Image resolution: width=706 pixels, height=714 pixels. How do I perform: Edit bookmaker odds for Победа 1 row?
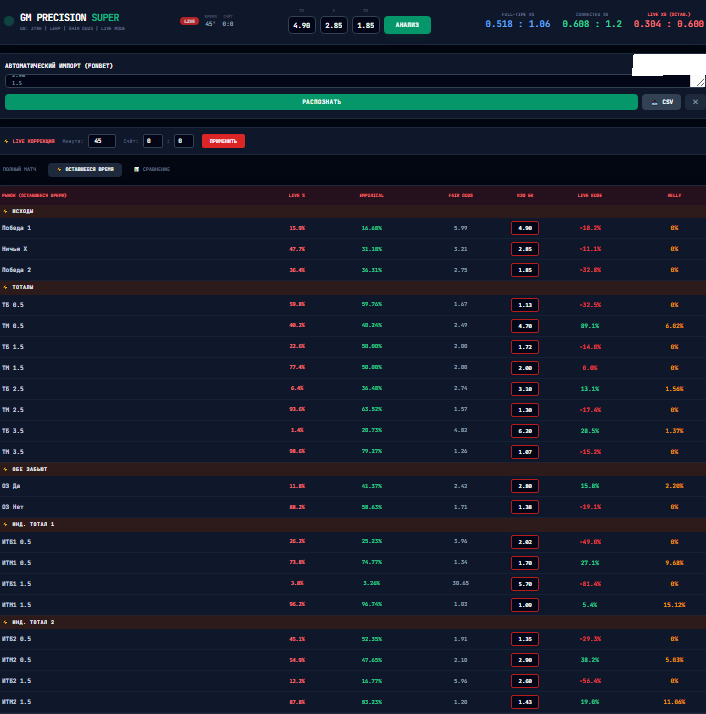click(525, 228)
